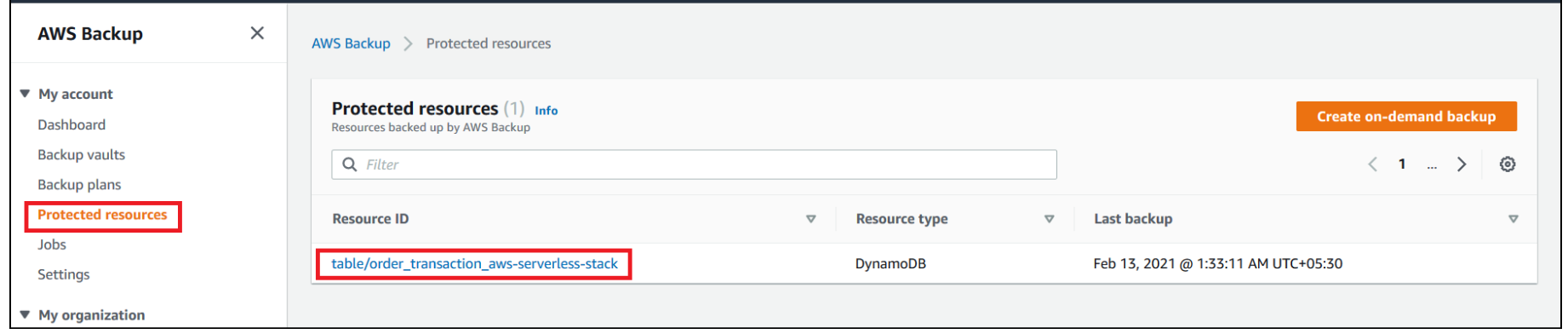Select Protected resources in sidebar
The width and height of the screenshot is (1568, 334).
[102, 215]
